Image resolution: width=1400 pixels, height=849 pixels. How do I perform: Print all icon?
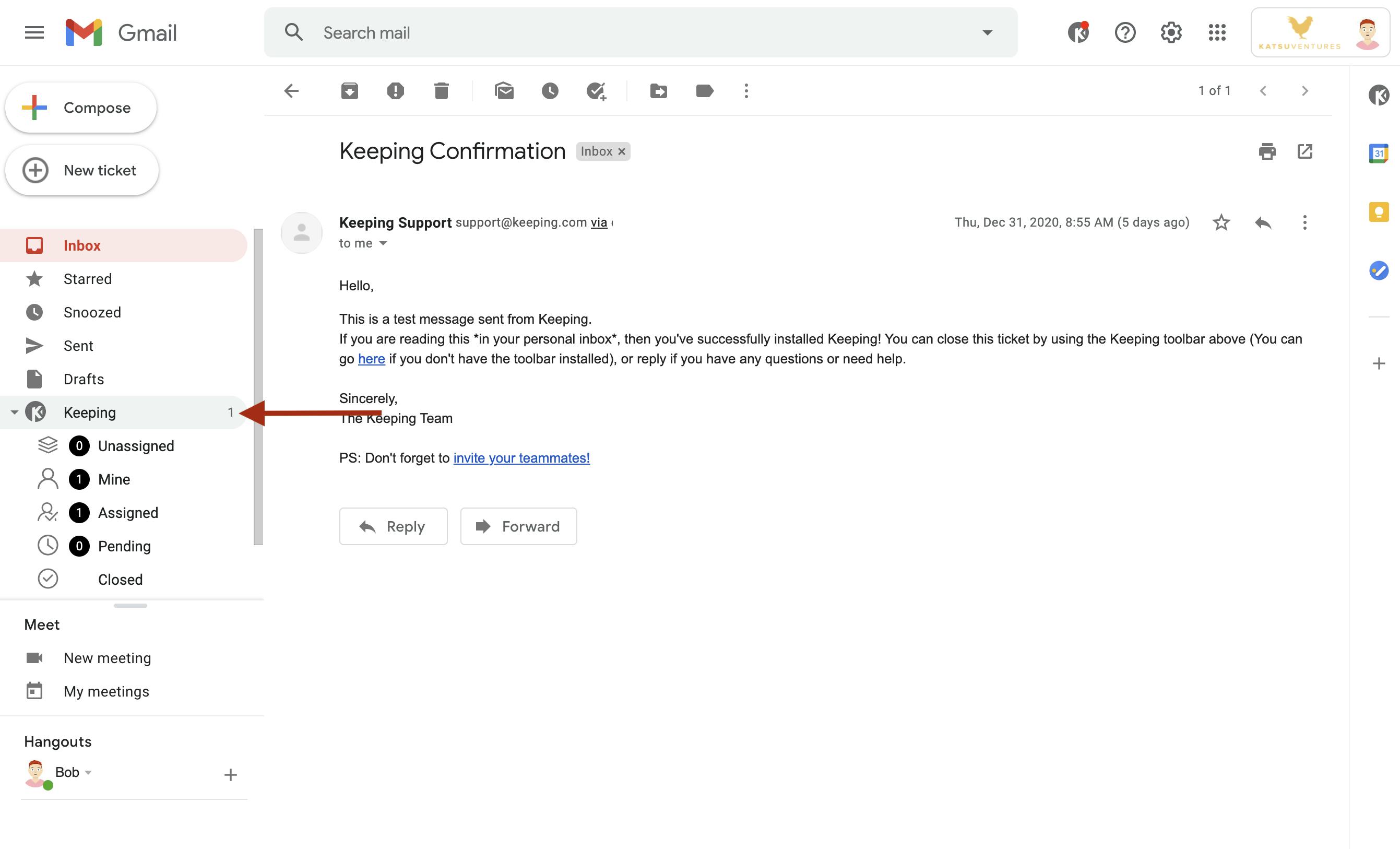click(x=1267, y=152)
